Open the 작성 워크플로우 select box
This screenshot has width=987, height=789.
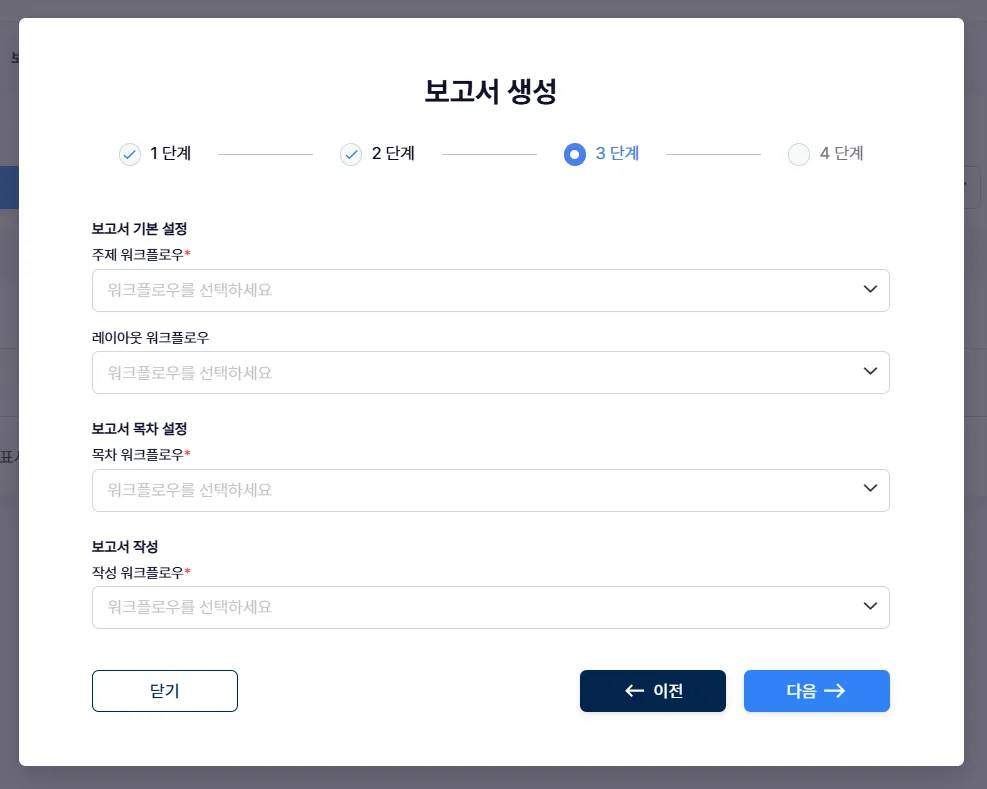tap(470, 607)
